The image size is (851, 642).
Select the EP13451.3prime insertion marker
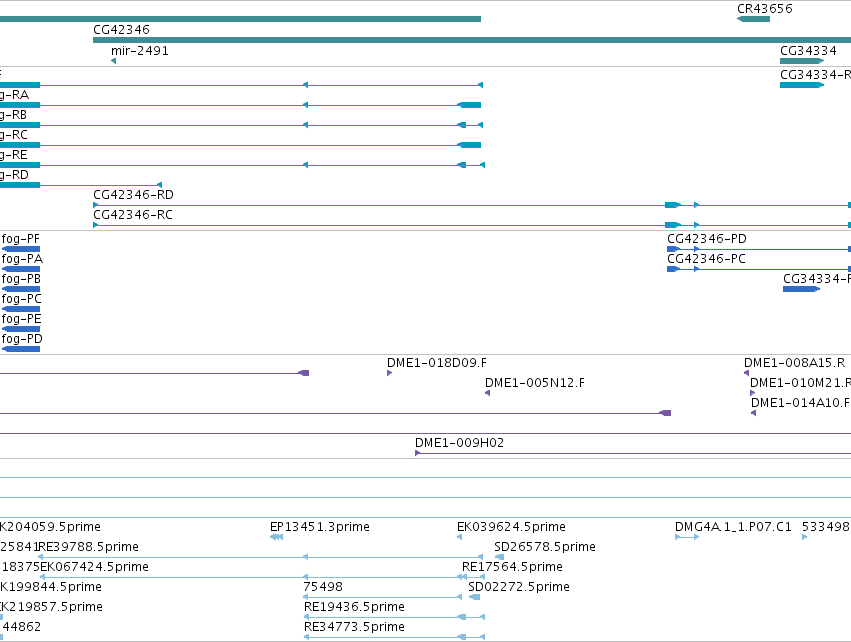(x=276, y=537)
